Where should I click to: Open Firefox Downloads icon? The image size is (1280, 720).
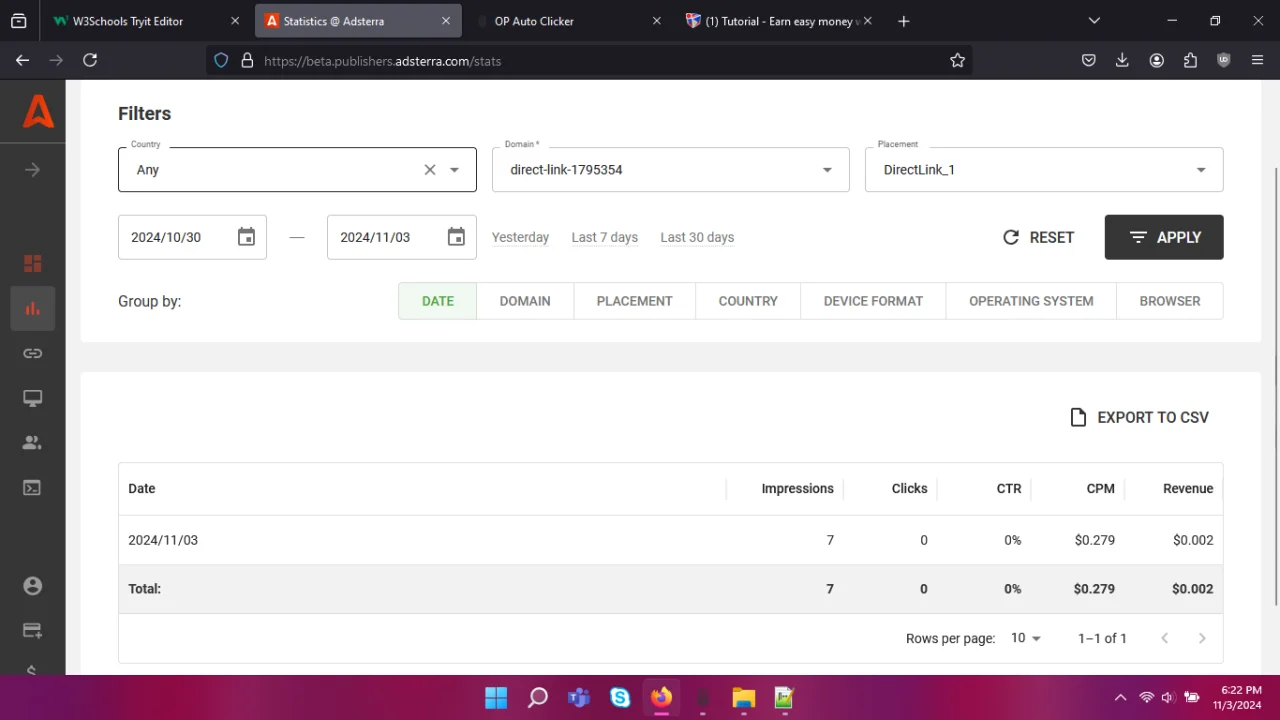1122,60
